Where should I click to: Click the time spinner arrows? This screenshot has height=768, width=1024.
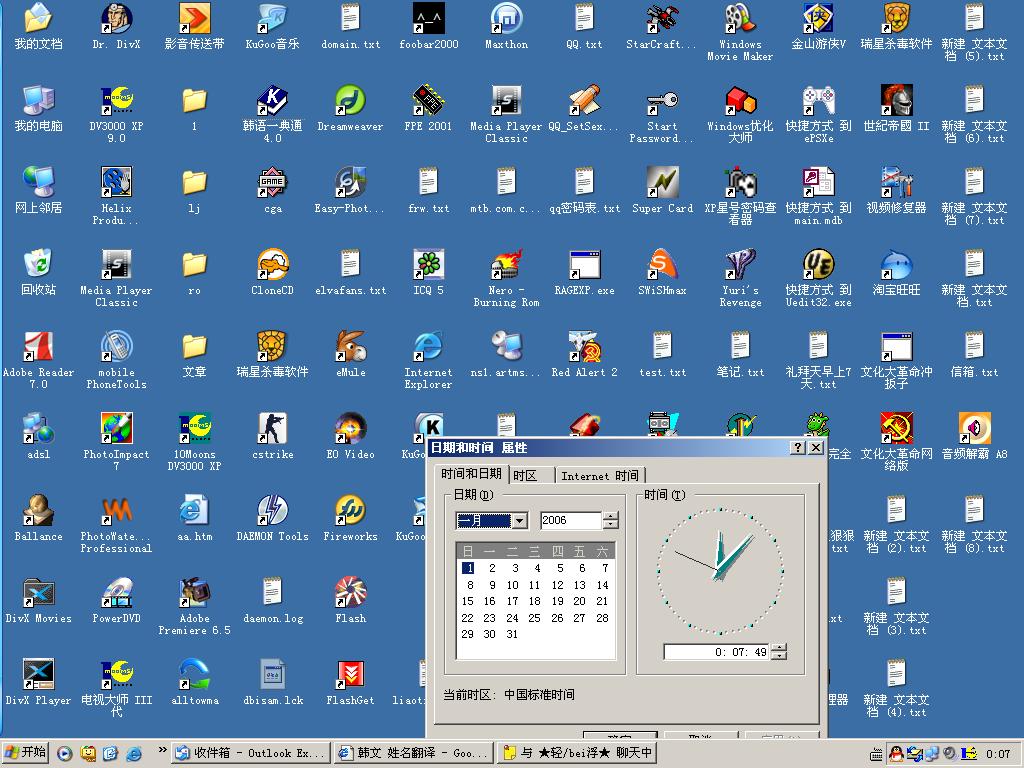point(779,652)
